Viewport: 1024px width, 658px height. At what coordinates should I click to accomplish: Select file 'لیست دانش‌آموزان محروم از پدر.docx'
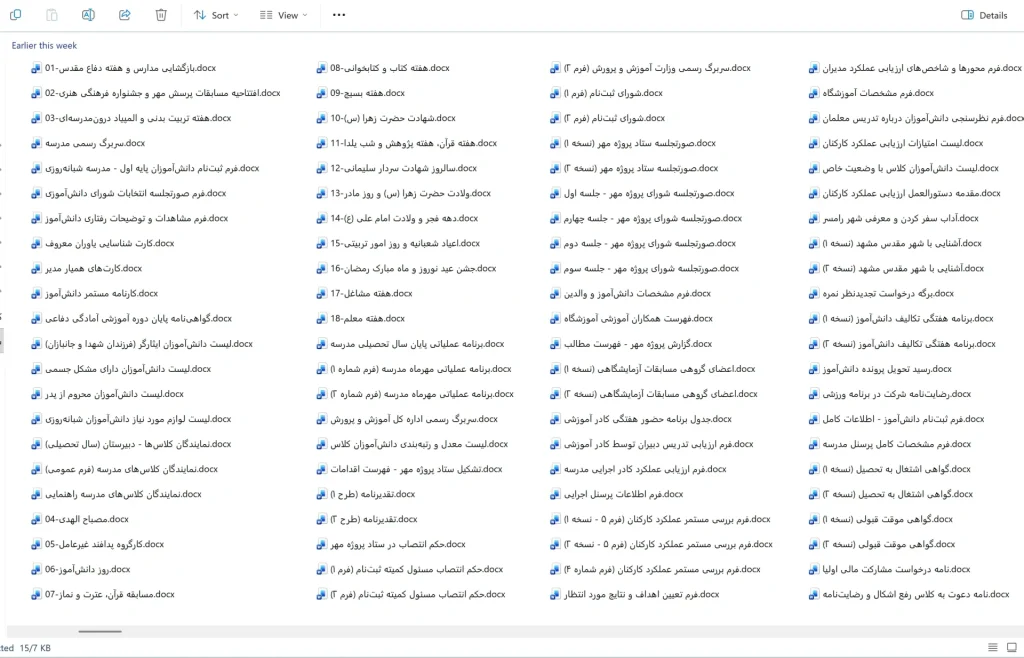(107, 394)
